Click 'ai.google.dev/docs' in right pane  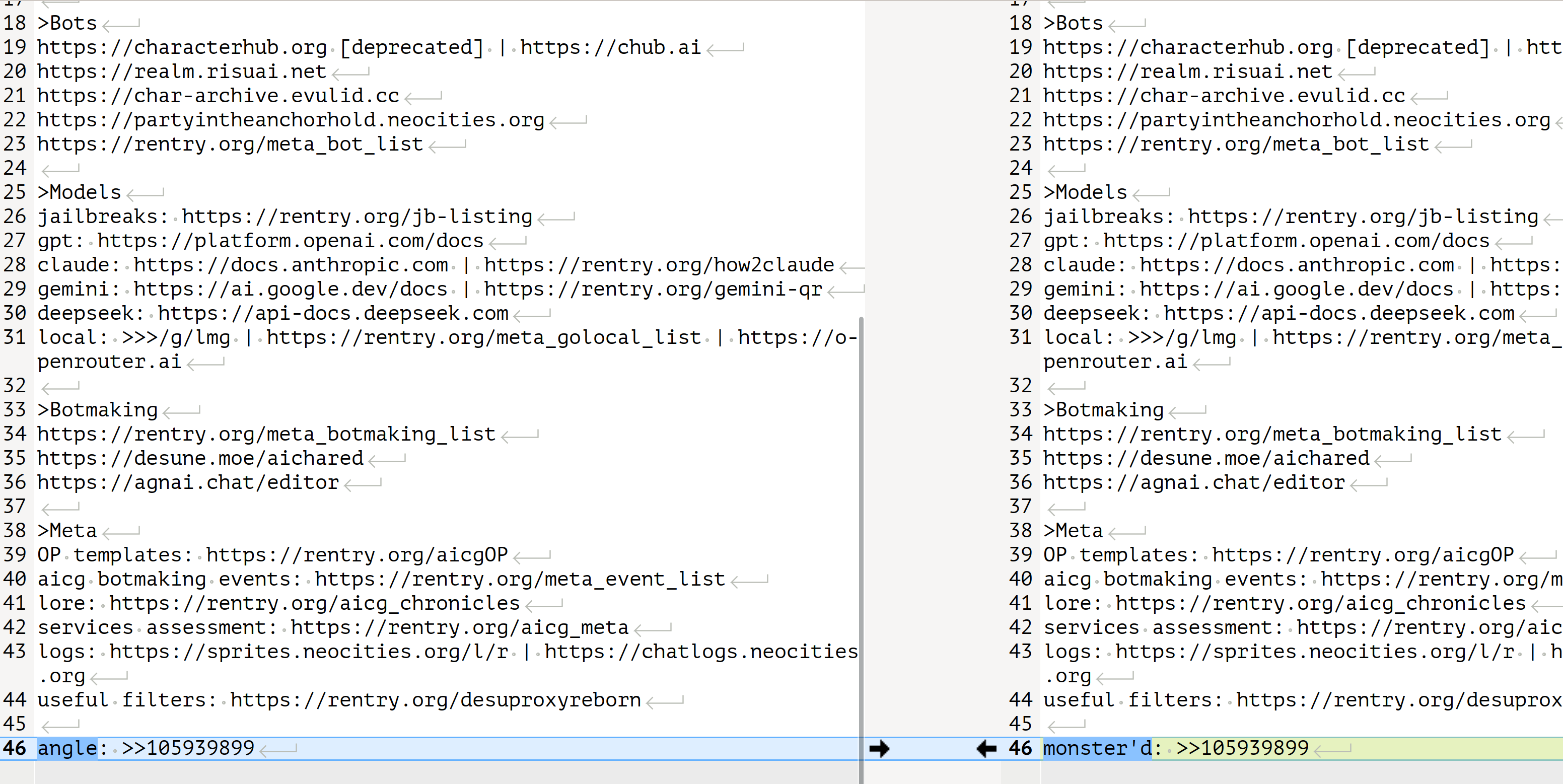click(1345, 290)
